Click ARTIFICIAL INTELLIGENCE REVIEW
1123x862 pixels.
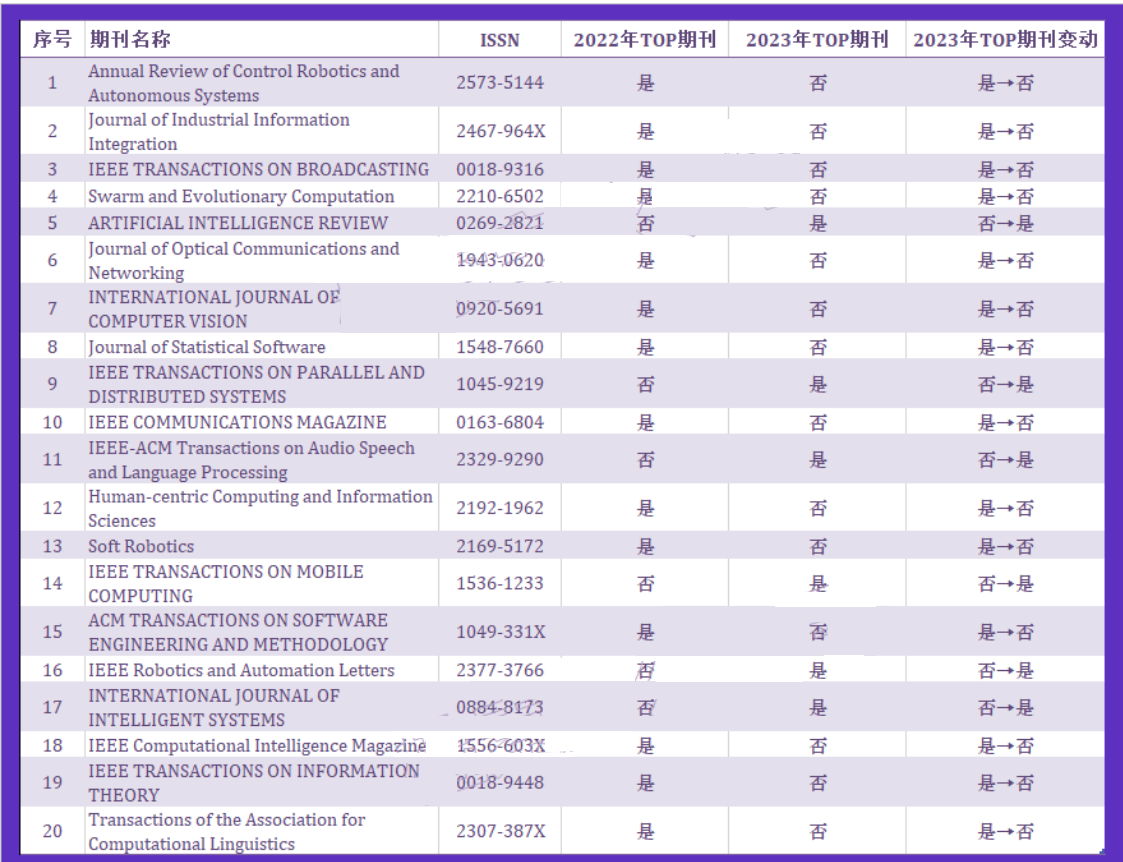[238, 223]
